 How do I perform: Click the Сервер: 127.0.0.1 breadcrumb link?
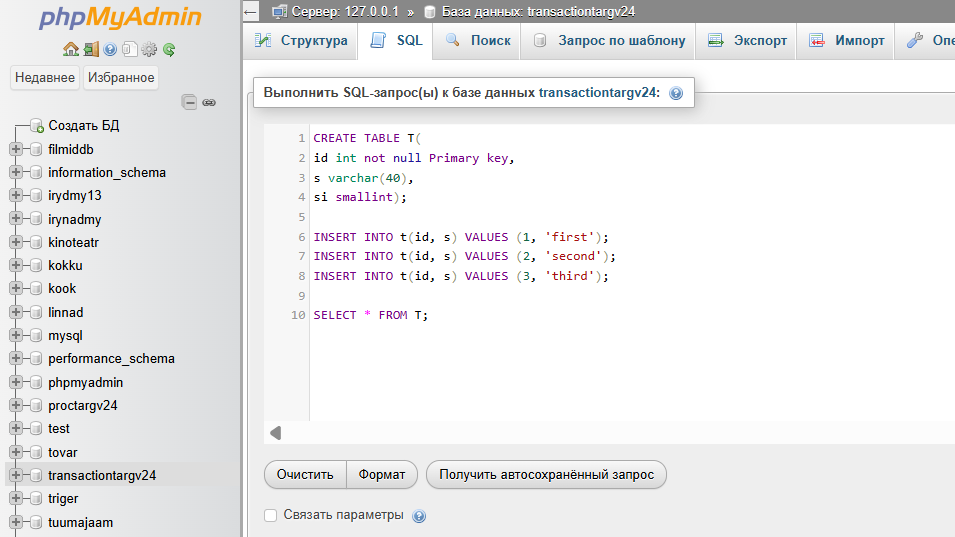point(345,12)
